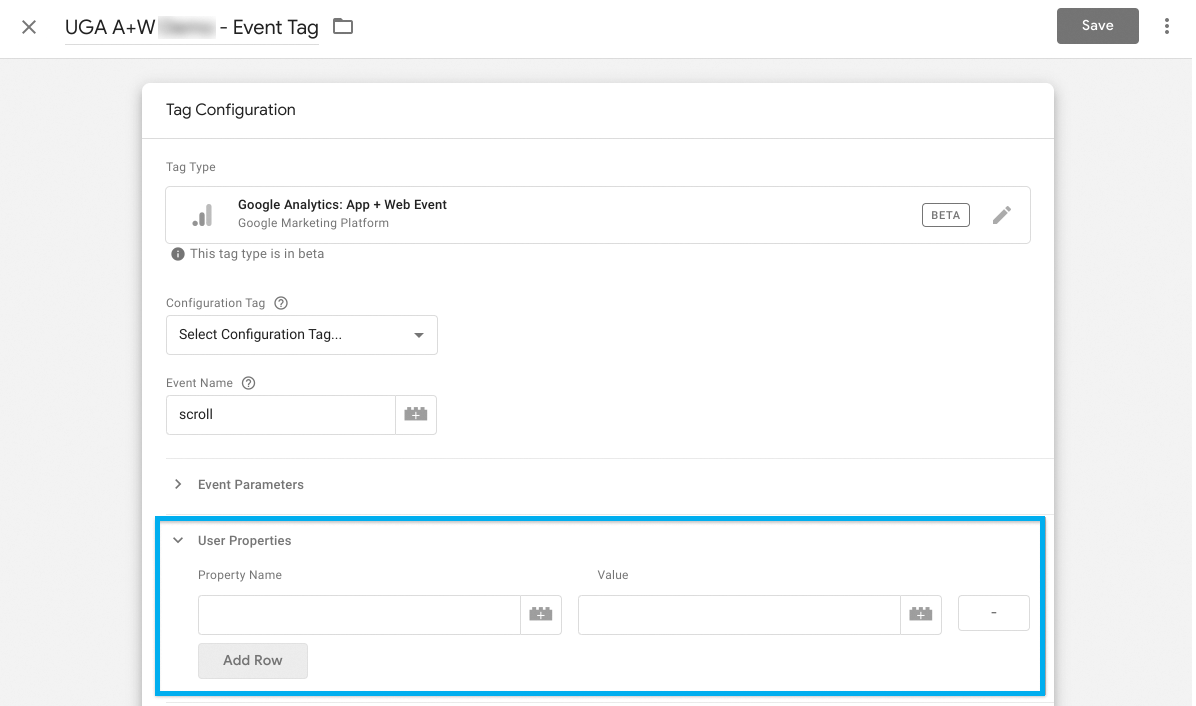
Task: Open the three-dot more actions menu
Action: (1166, 27)
